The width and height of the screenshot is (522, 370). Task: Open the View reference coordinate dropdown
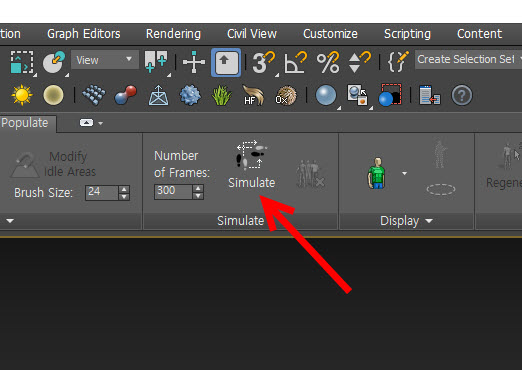[105, 60]
